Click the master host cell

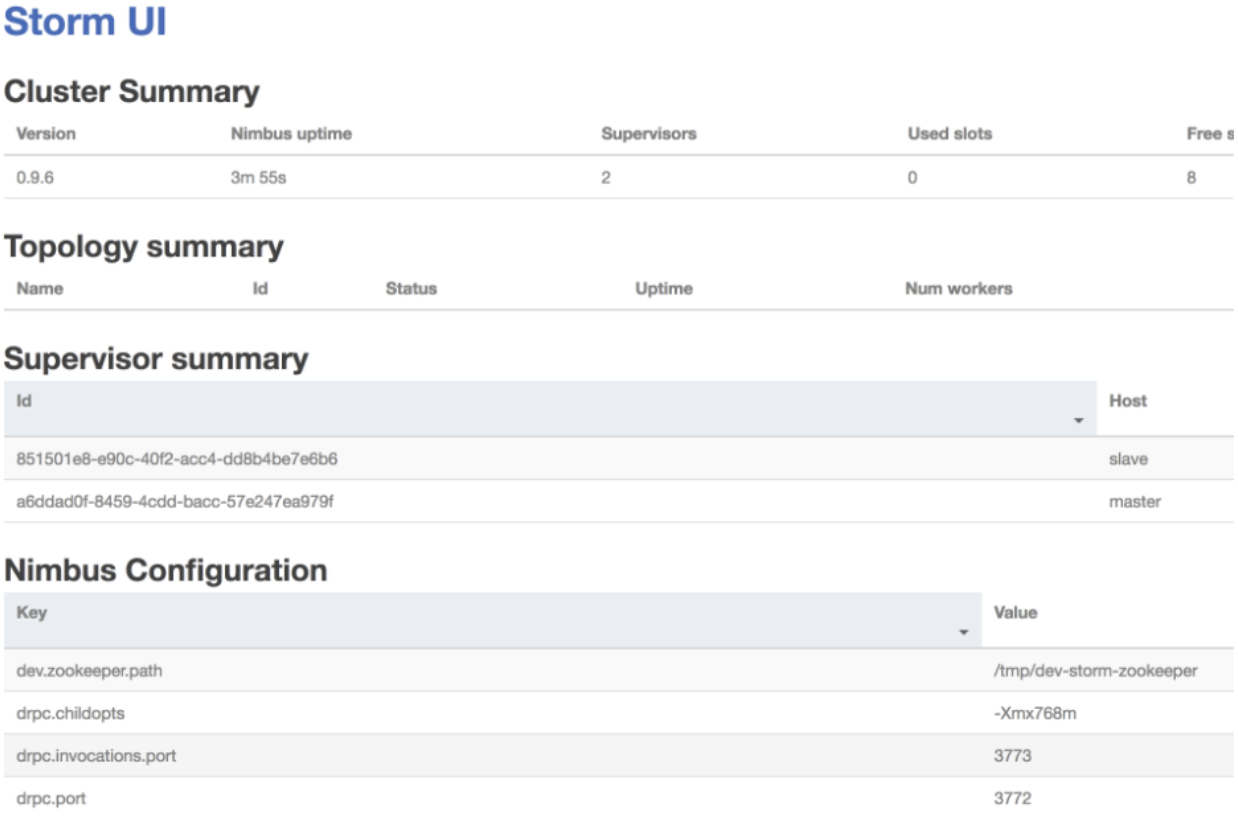(x=1135, y=501)
